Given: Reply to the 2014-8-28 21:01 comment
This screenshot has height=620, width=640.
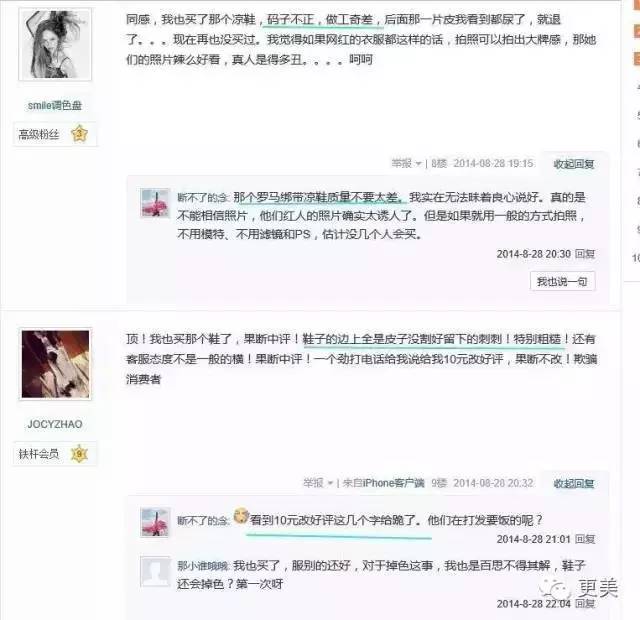Looking at the screenshot, I should [x=585, y=539].
